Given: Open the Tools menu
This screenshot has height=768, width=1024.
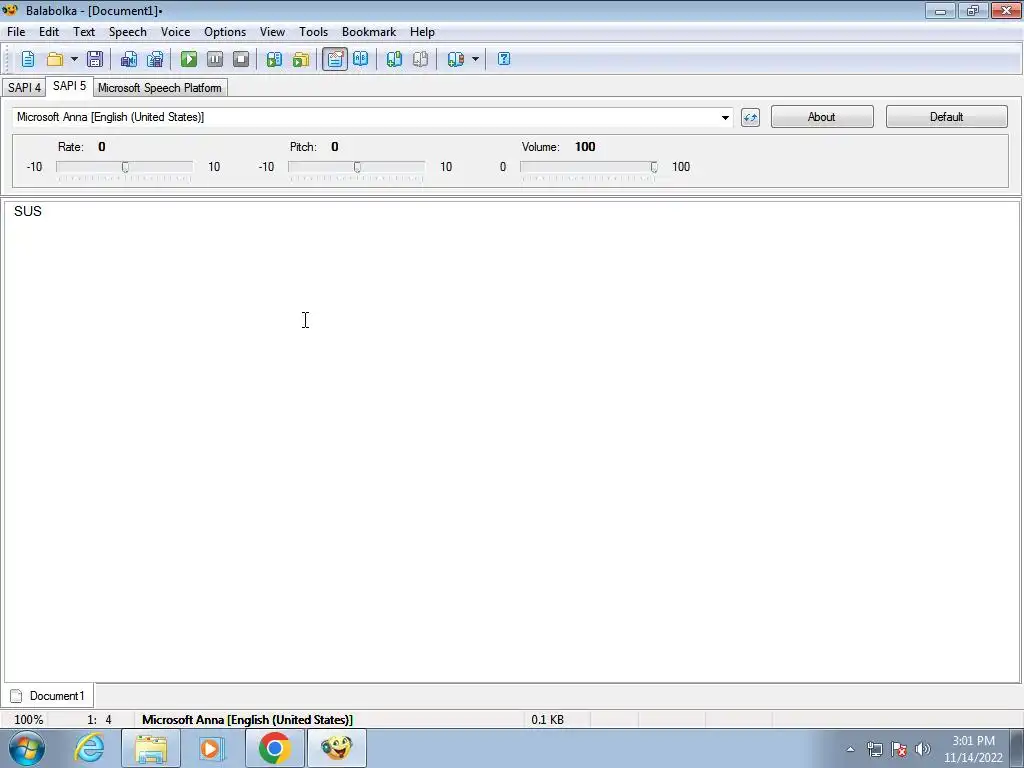Looking at the screenshot, I should tap(313, 32).
